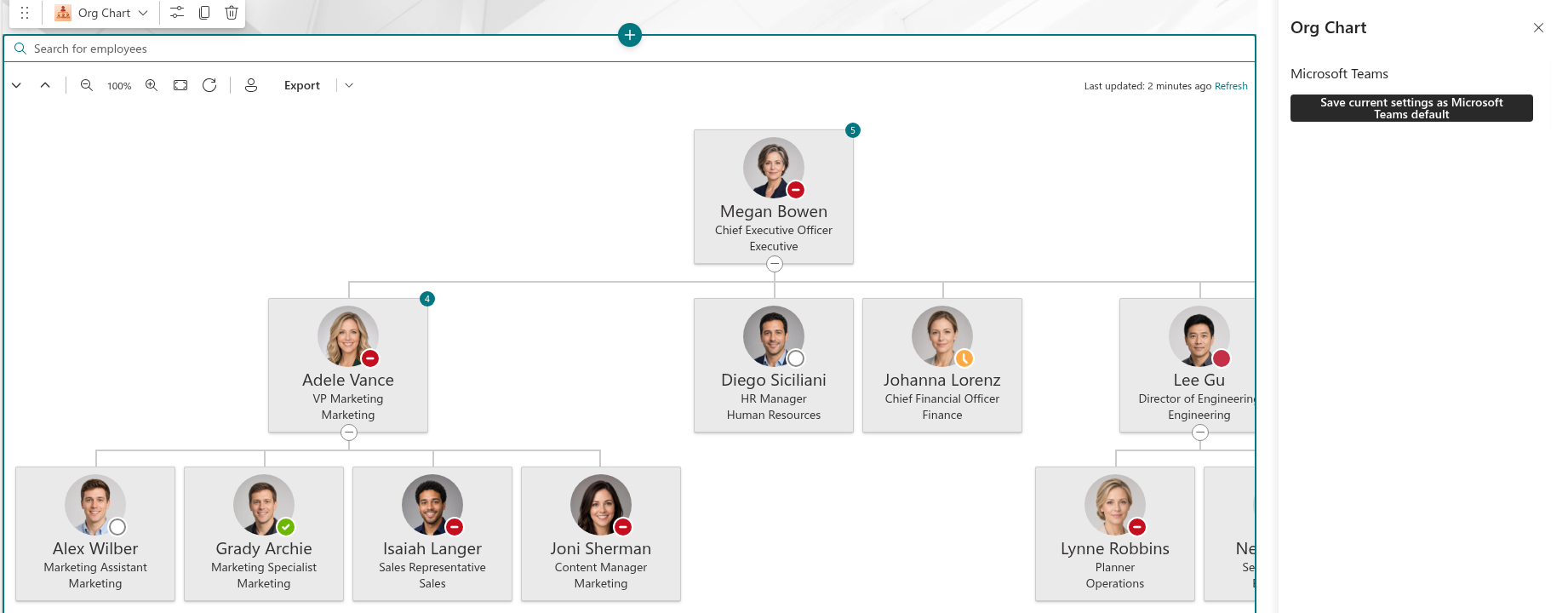Select the Johanna Lorenz name text

point(942,380)
